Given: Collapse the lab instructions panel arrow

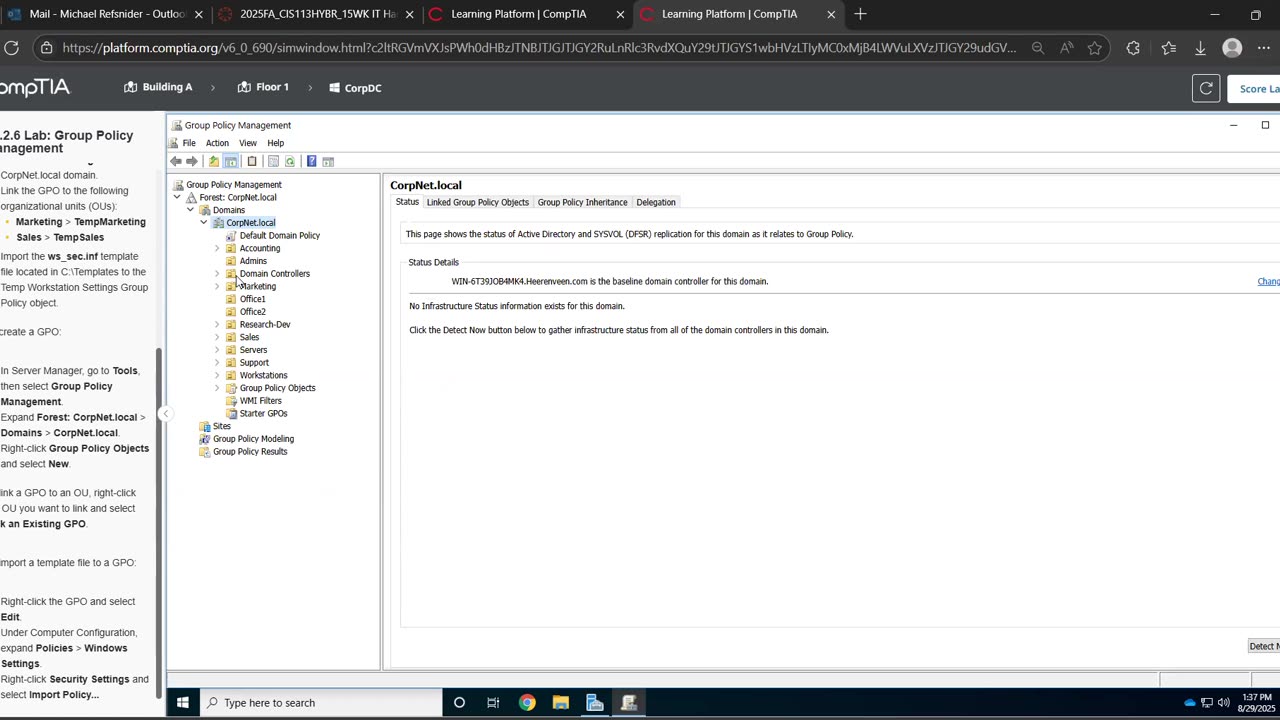Looking at the screenshot, I should [166, 413].
